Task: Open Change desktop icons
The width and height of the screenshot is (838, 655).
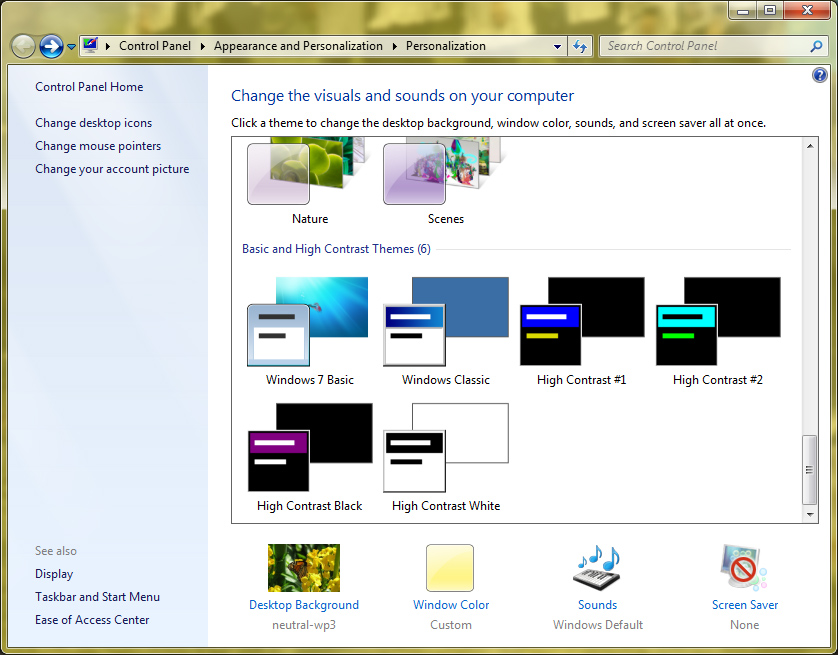Action: pos(94,123)
